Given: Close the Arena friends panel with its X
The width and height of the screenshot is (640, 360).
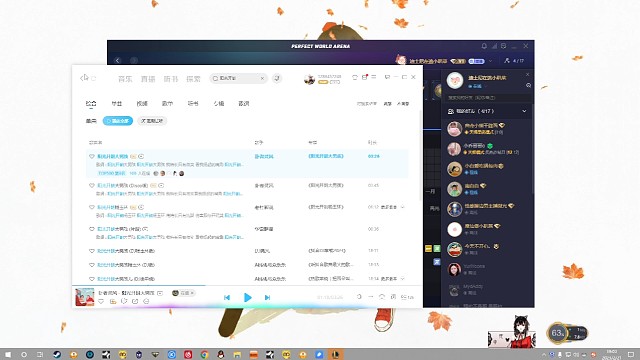Looking at the screenshot, I should coord(527,74).
